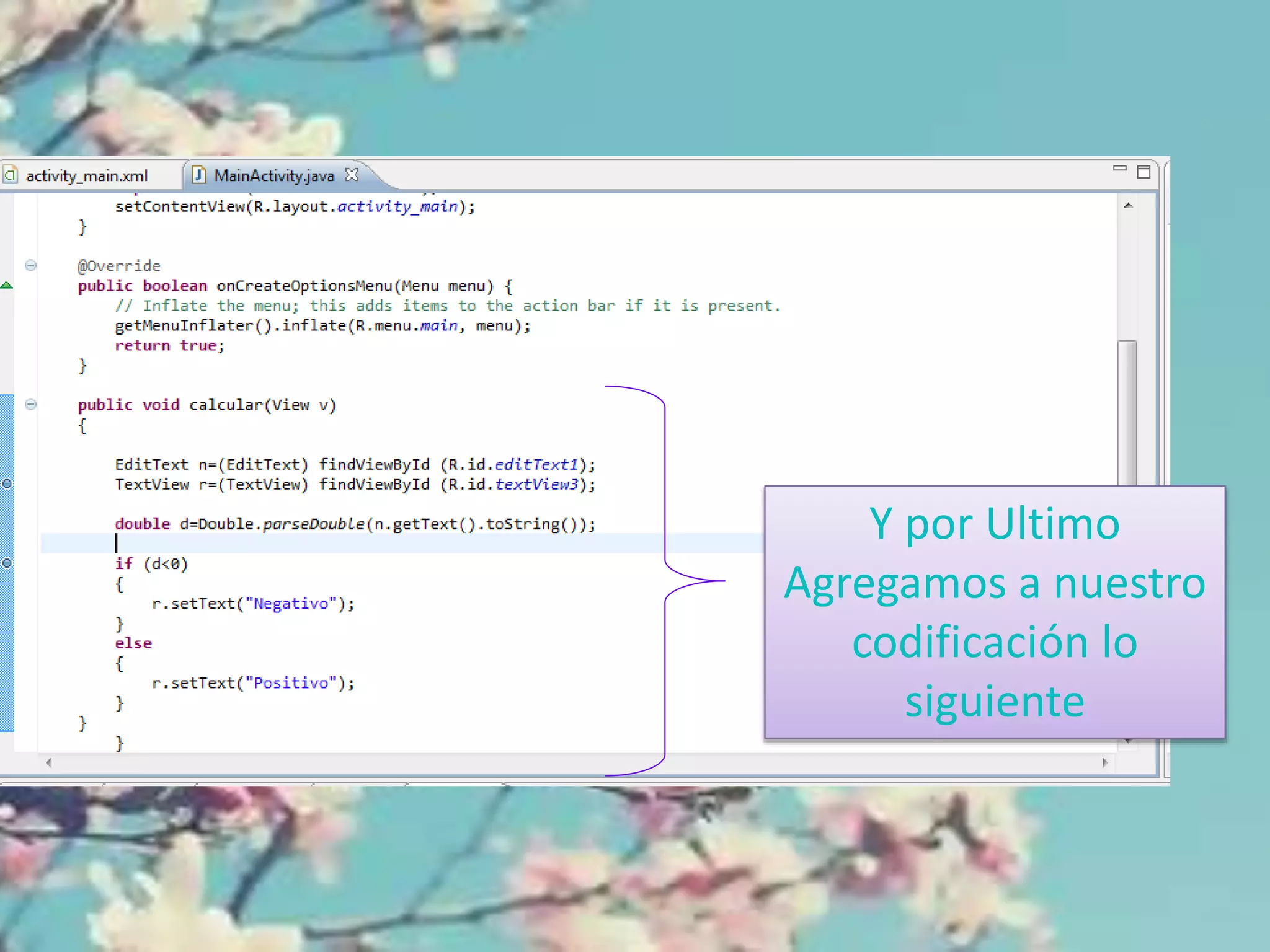
Task: Click the horizontal scrollbar right arrow
Action: (1104, 763)
